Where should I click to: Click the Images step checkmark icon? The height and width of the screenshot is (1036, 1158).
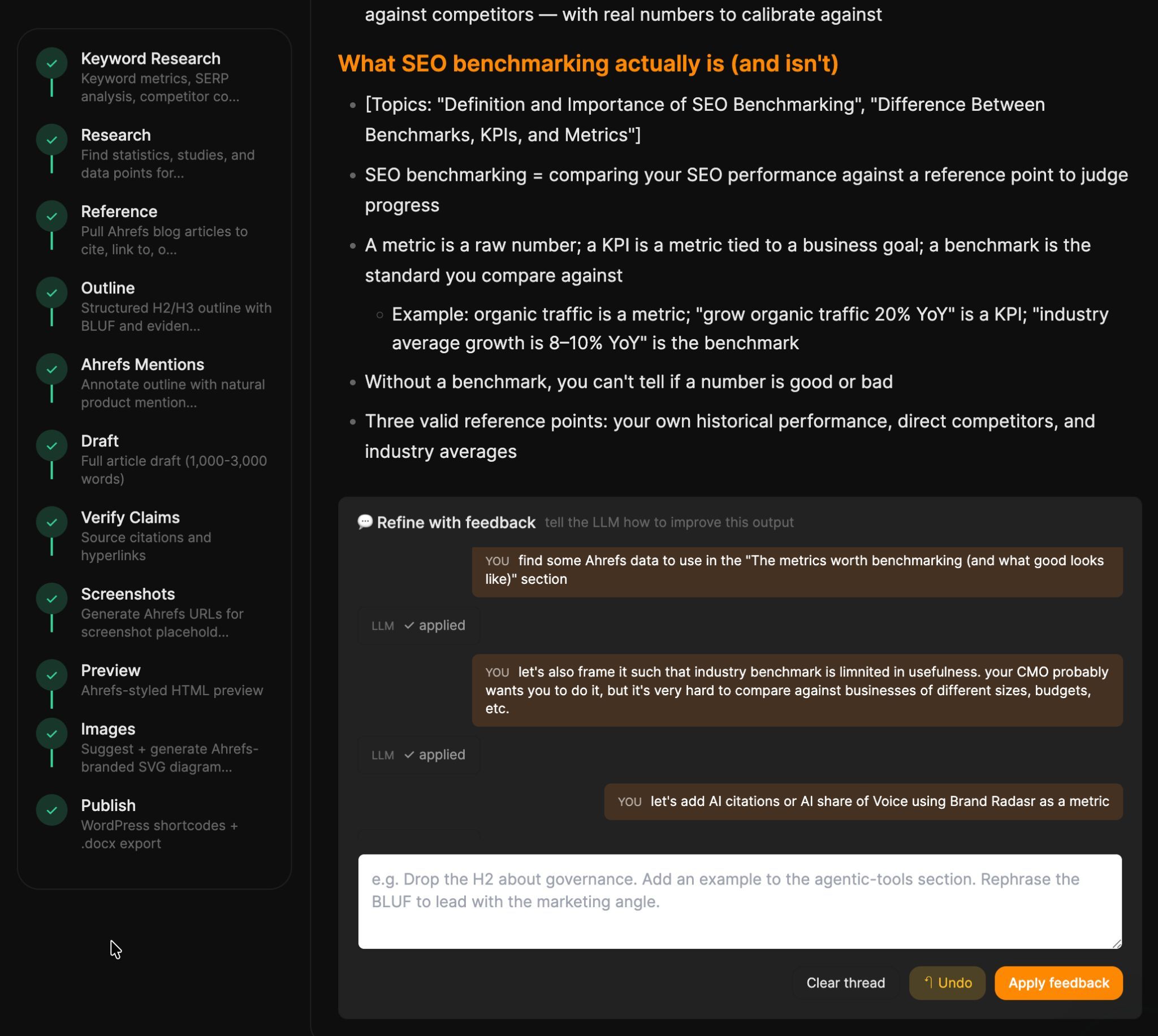point(52,734)
